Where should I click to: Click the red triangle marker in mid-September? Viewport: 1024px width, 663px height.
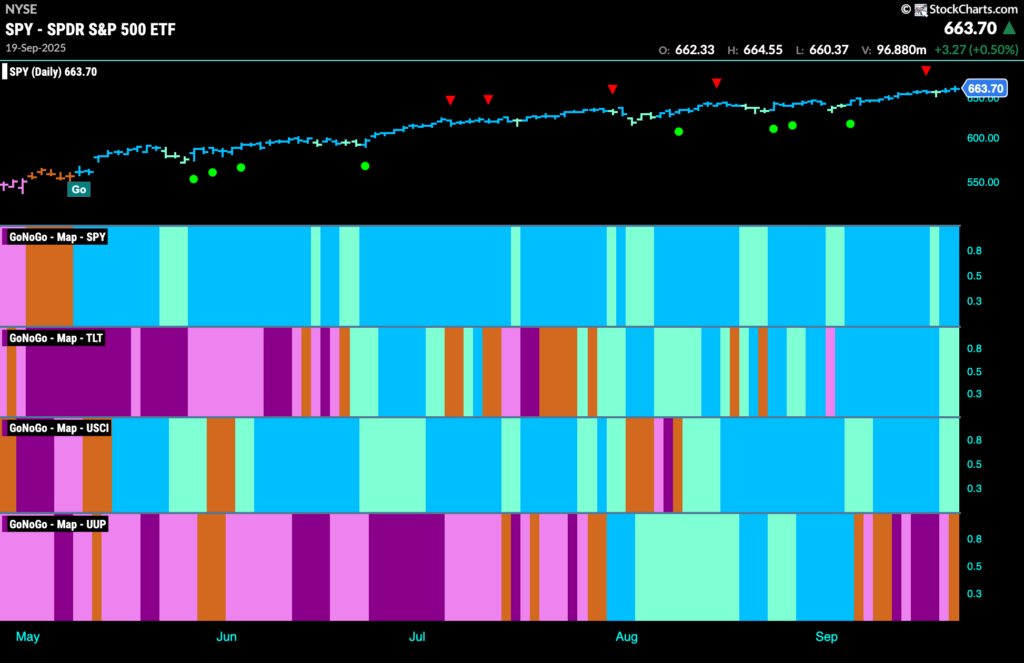(x=926, y=71)
